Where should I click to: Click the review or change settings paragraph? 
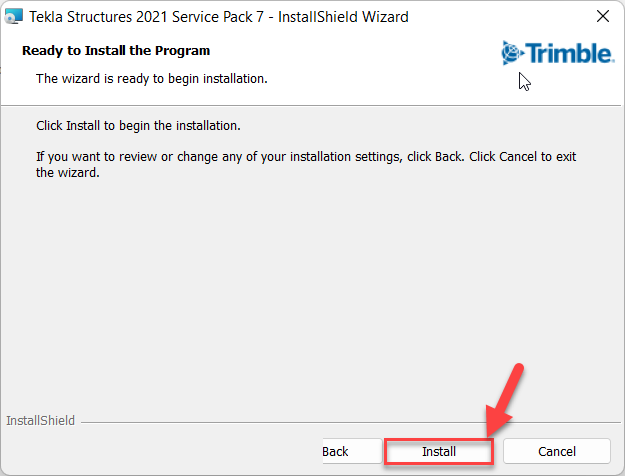point(300,158)
